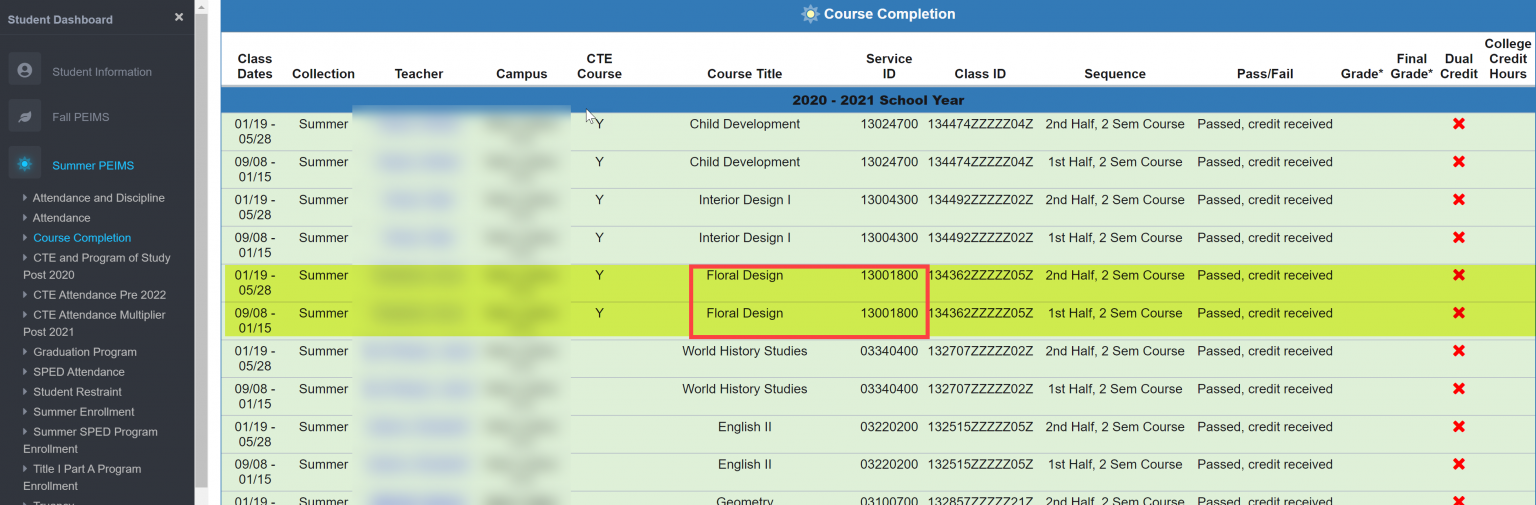Click Dual Credit X for Interior Design I 2nd Half
This screenshot has width=1536, height=505.
click(x=1458, y=200)
